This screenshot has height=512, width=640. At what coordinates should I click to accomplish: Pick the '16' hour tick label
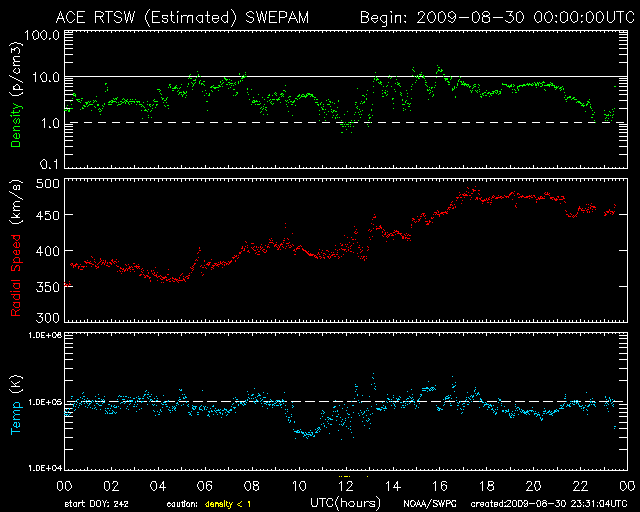pyautogui.click(x=440, y=486)
